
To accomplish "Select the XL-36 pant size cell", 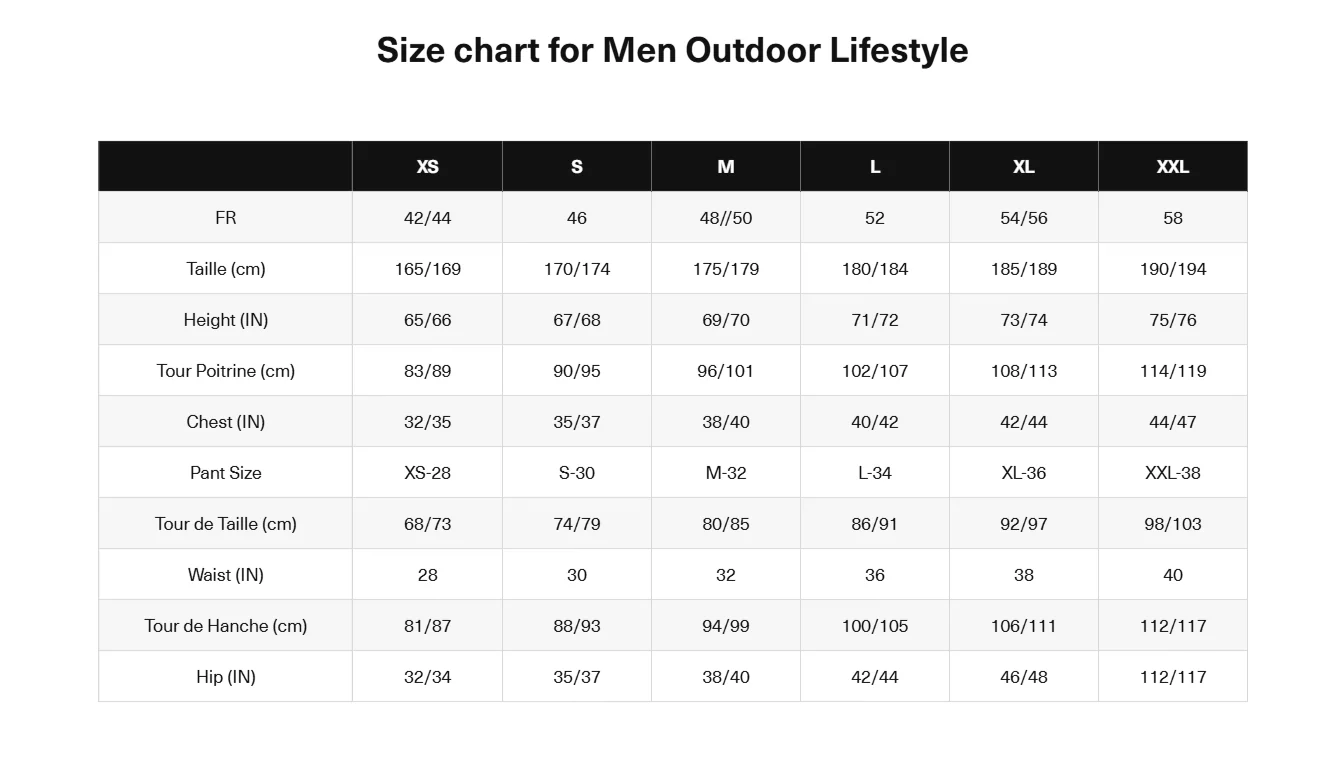I will click(1023, 473).
